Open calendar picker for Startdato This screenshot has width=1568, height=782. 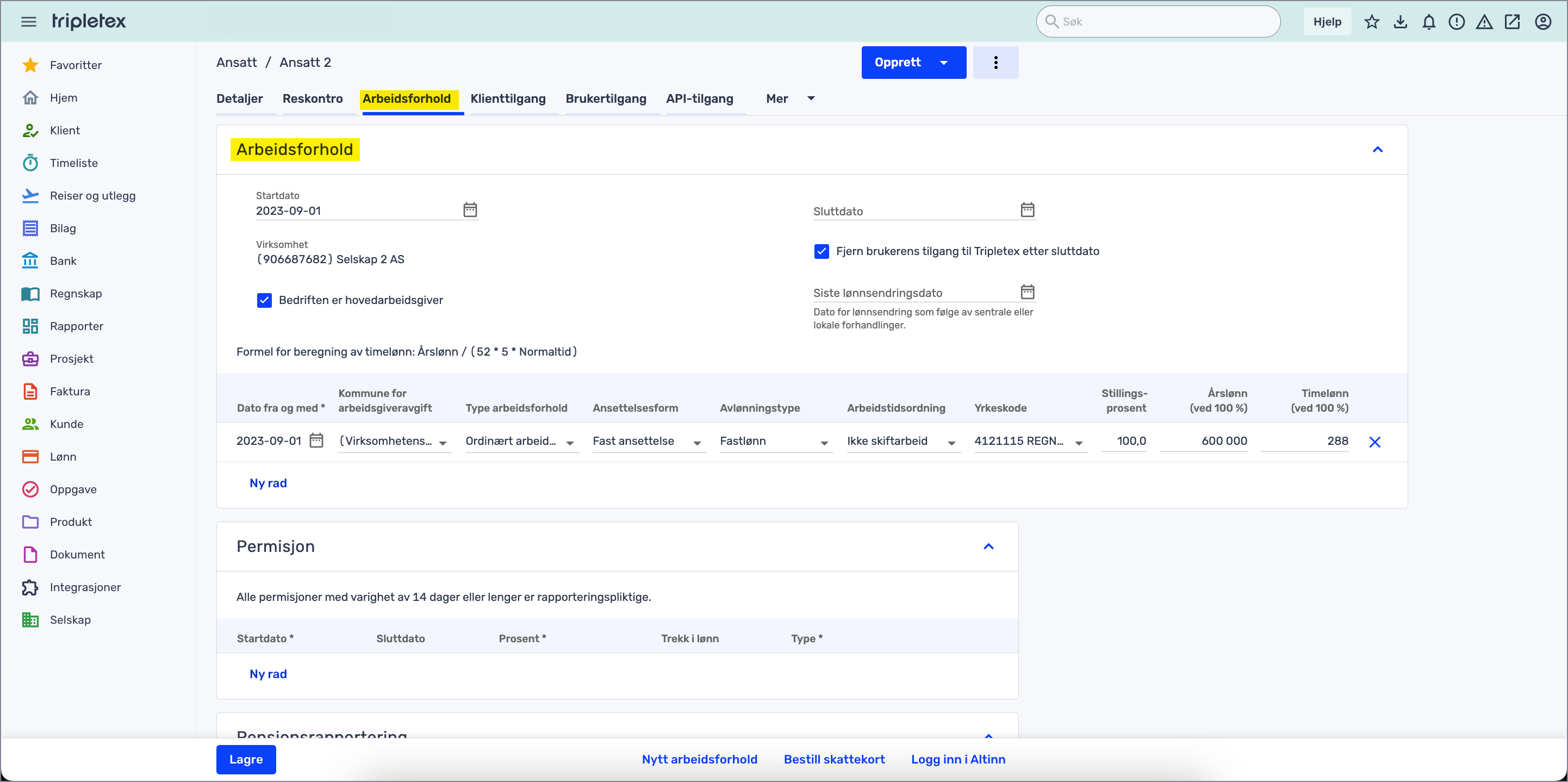[470, 210]
